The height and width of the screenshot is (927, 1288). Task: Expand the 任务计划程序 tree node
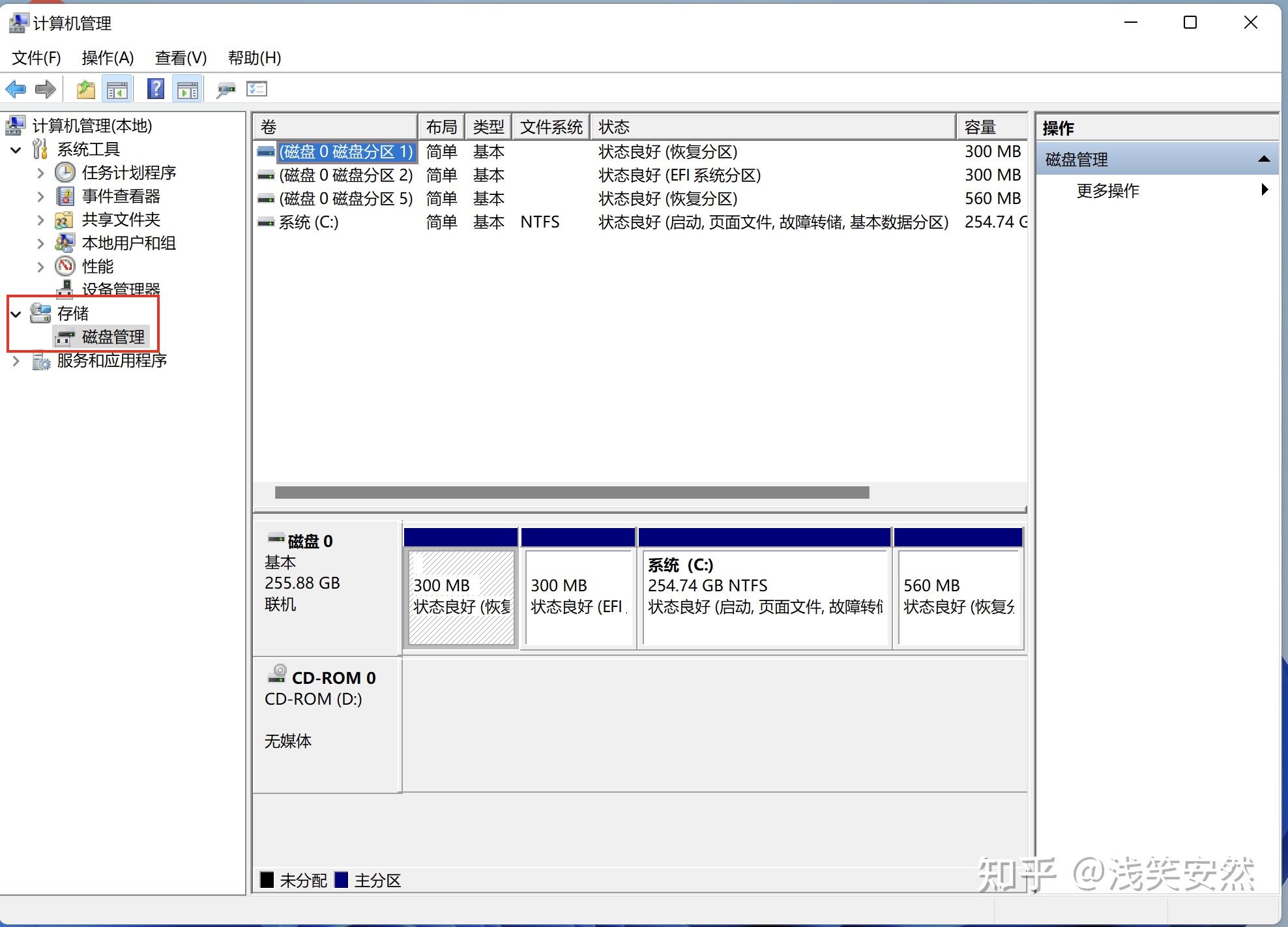pos(40,173)
